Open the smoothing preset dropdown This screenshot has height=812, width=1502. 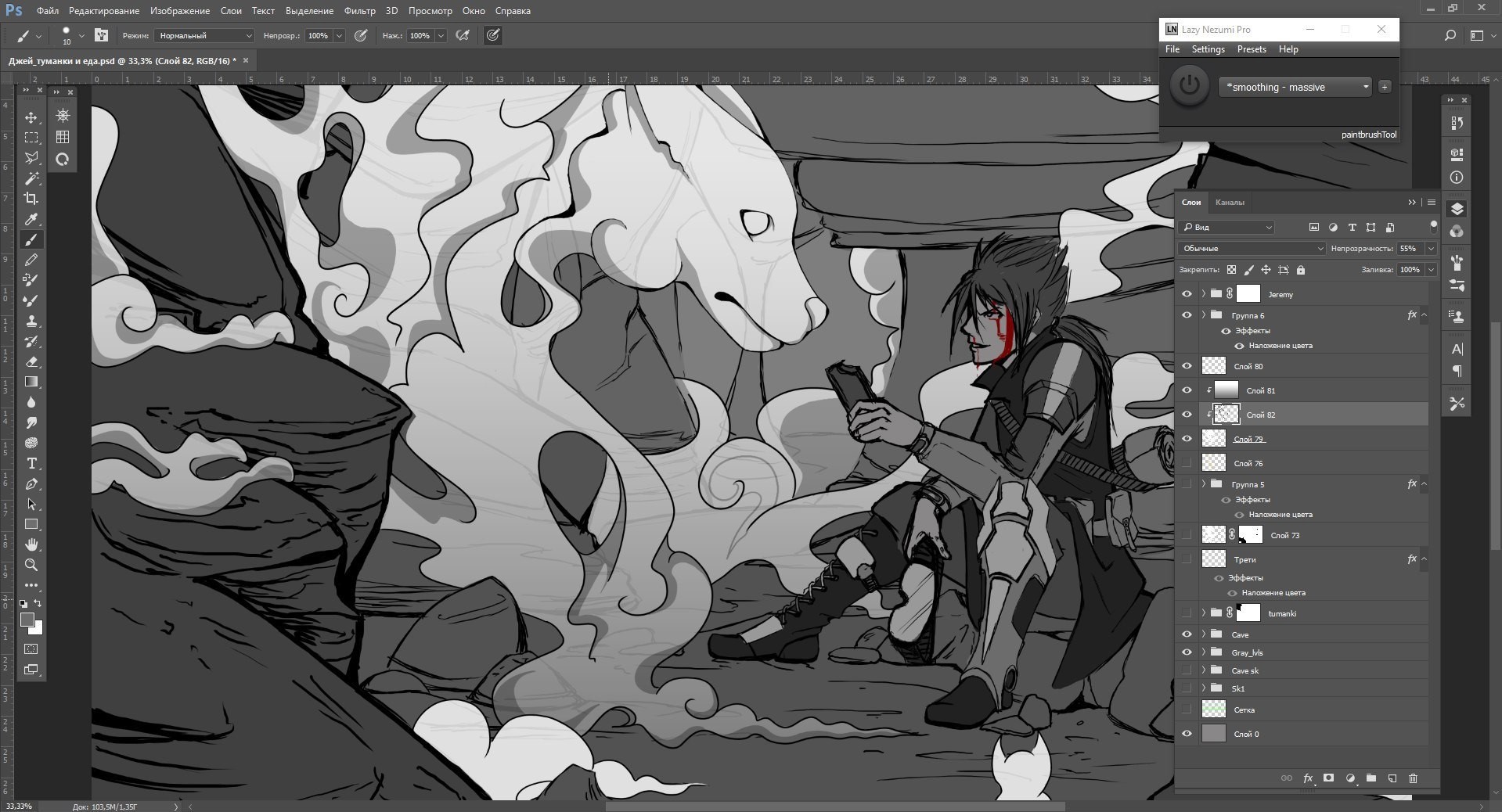[1295, 87]
